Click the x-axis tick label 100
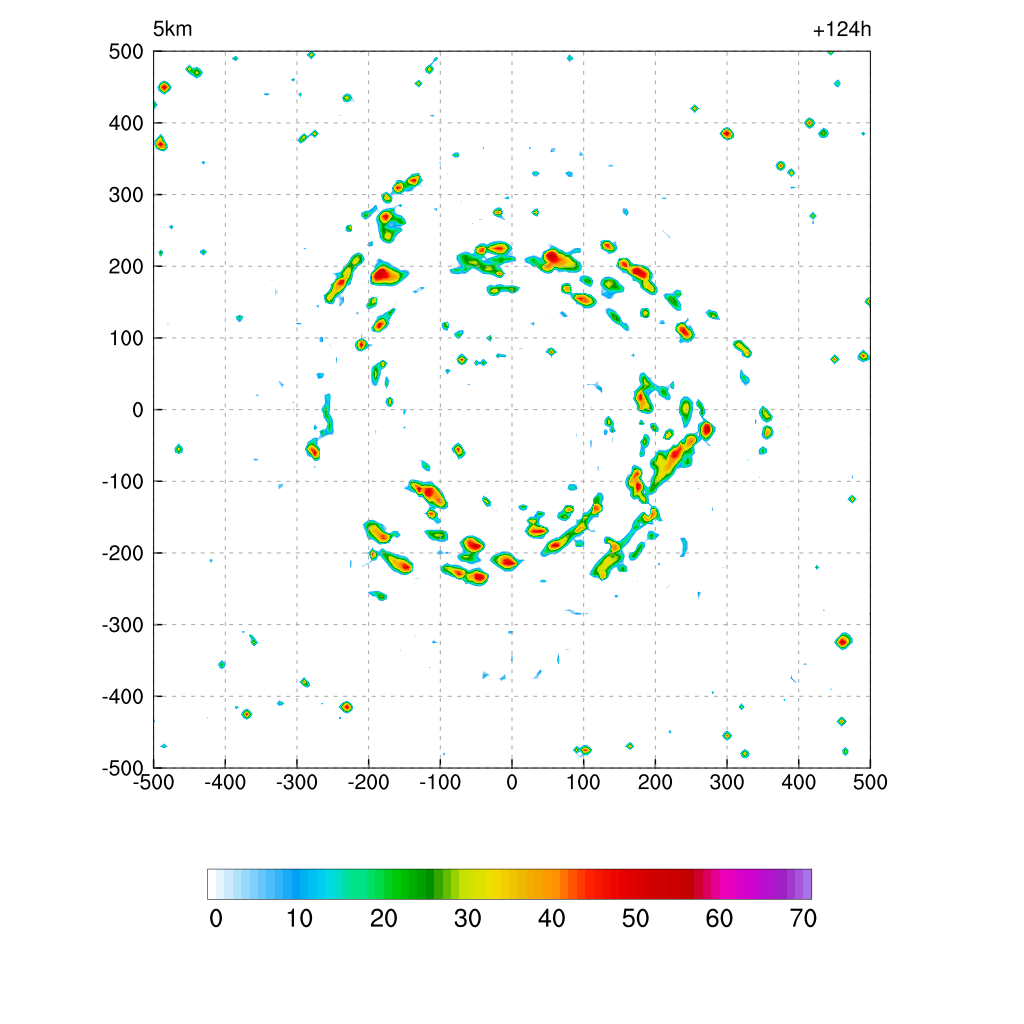This screenshot has width=1024, height=1024. coord(583,782)
